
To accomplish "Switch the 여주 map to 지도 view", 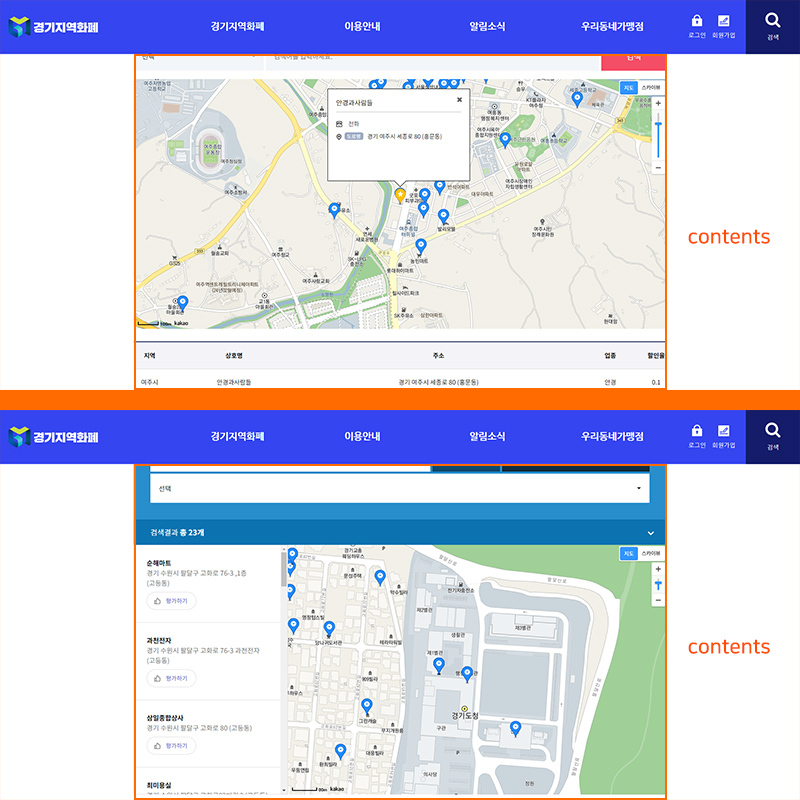I will tap(629, 88).
